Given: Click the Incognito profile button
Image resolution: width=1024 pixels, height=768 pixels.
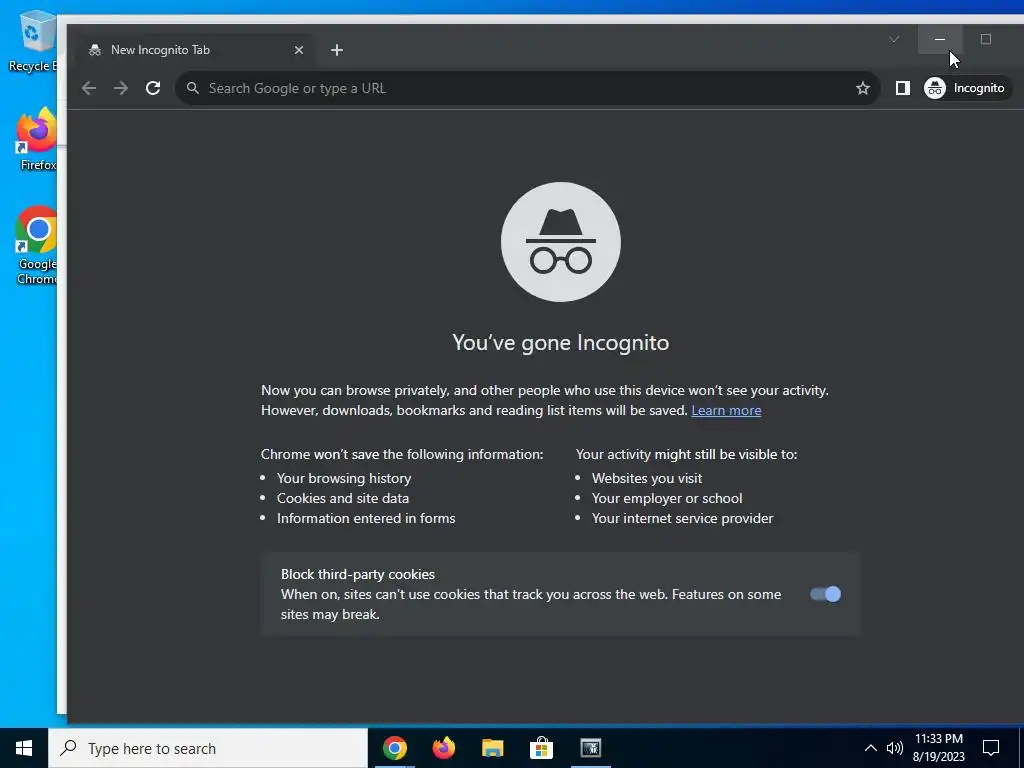Looking at the screenshot, I should pyautogui.click(x=965, y=88).
